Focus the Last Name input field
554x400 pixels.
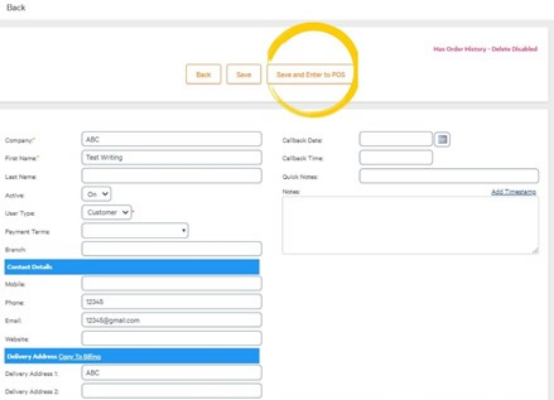pos(172,176)
